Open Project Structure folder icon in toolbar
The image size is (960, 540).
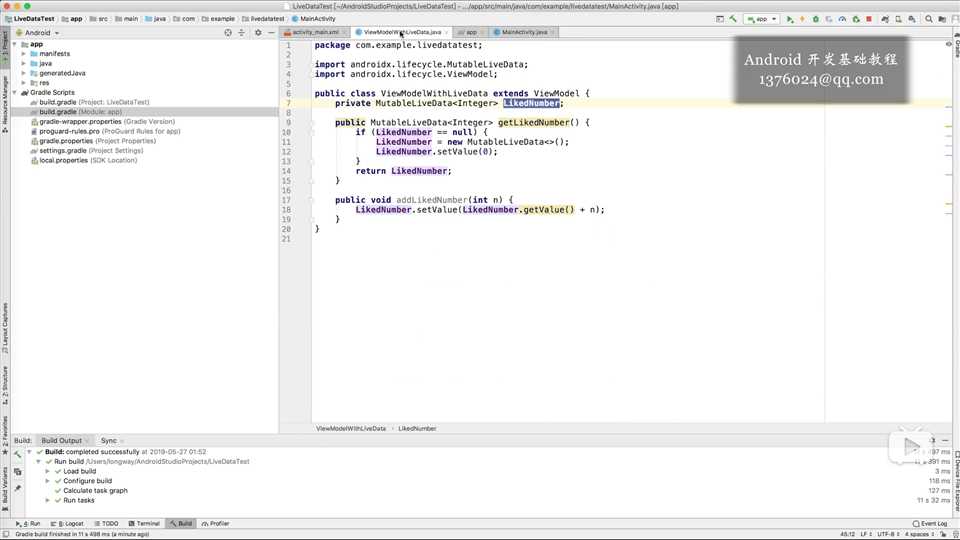[x=942, y=19]
